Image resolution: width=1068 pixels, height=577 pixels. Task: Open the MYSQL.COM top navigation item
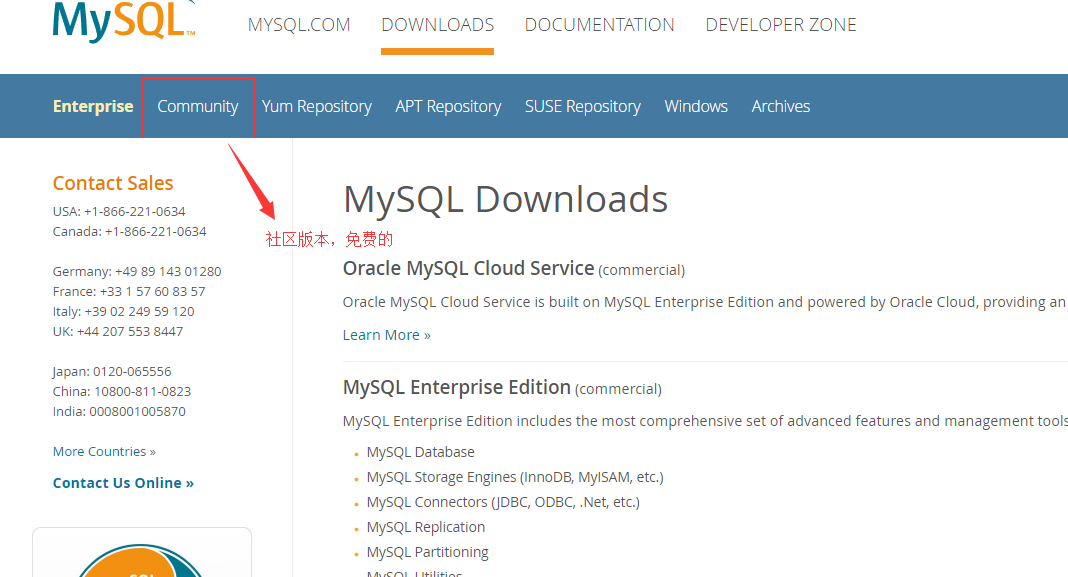click(x=299, y=25)
